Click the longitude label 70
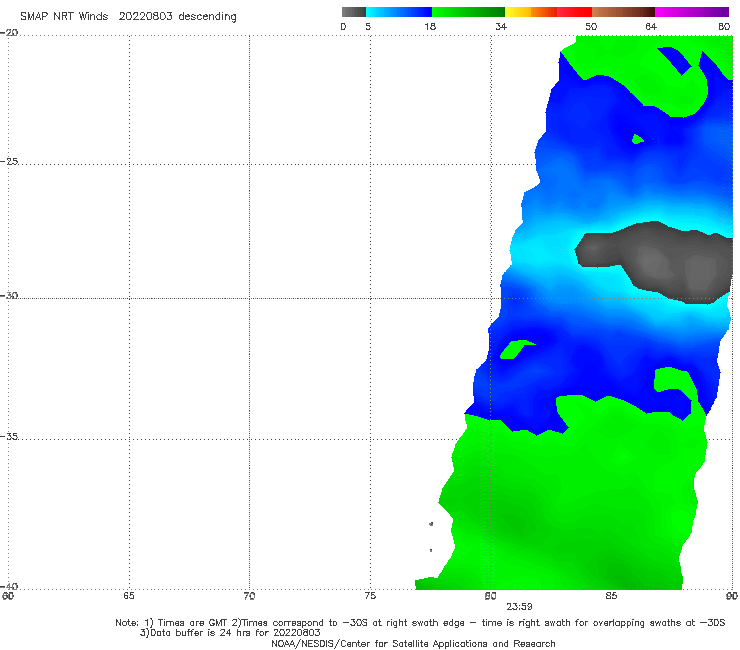The height and width of the screenshot is (650, 740). click(x=249, y=596)
